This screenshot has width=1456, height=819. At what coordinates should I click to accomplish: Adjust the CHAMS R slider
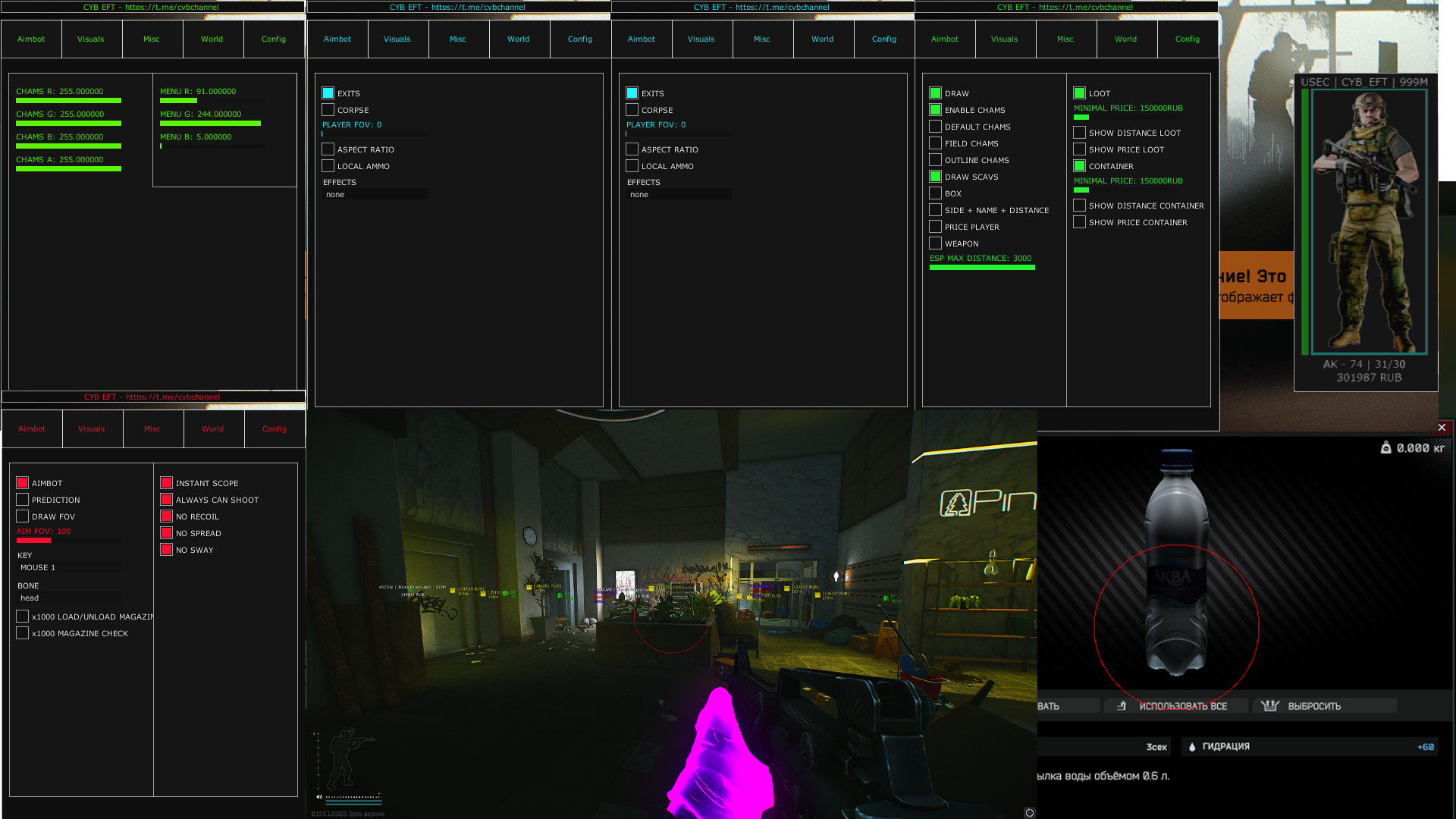pos(69,100)
